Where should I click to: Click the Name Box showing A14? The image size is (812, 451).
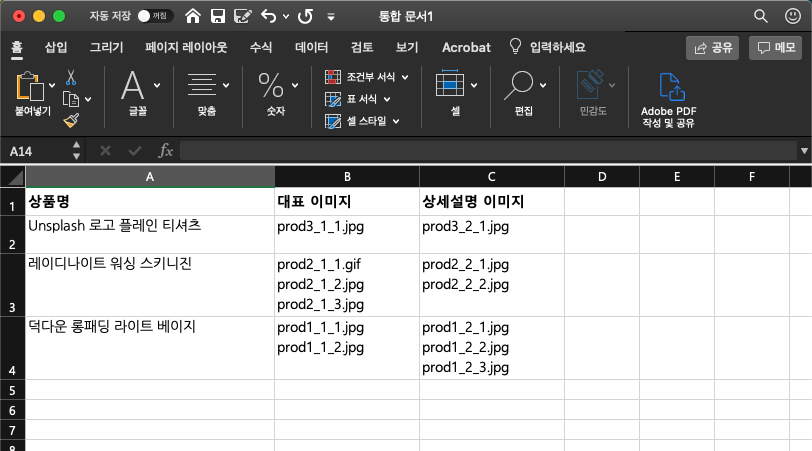(35, 150)
